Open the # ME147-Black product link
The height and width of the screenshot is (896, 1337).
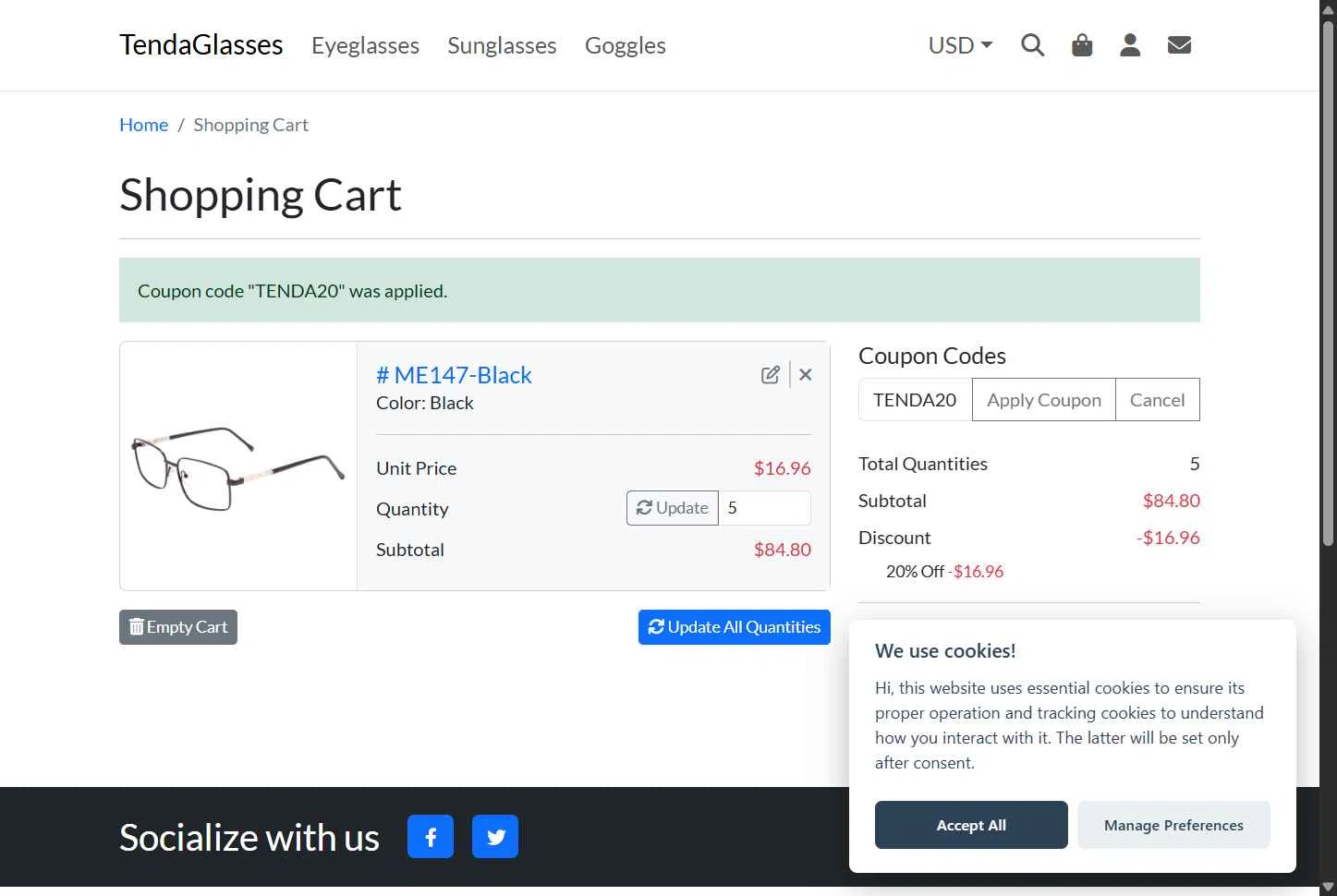tap(454, 375)
